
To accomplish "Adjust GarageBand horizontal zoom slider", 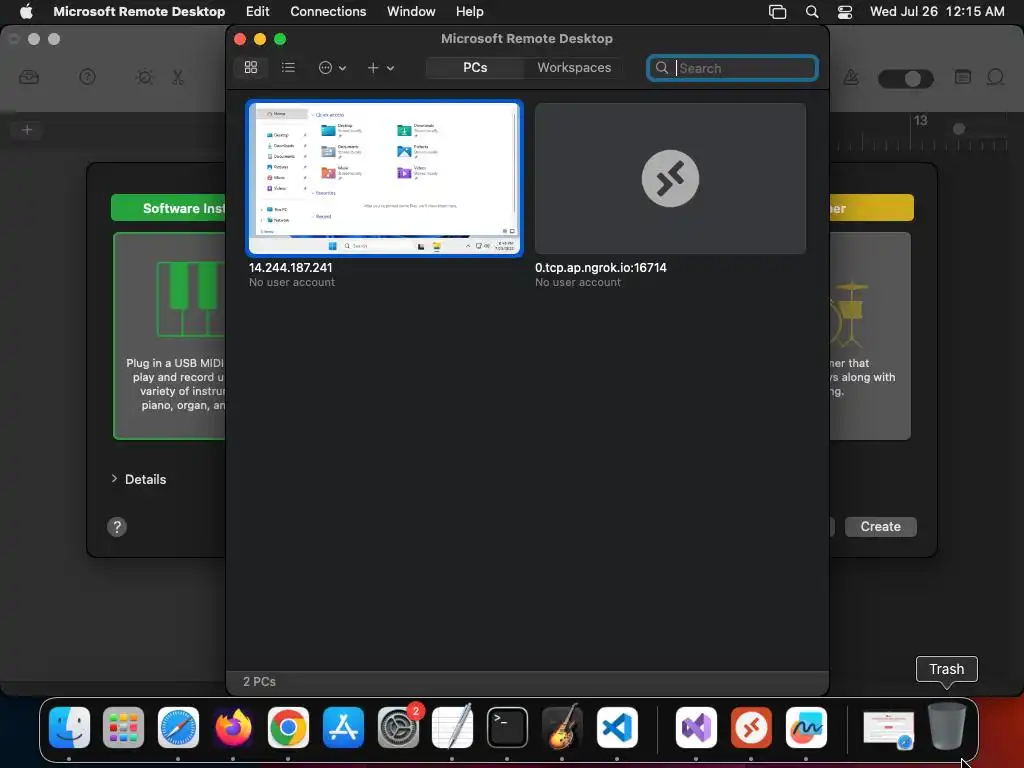I will click(x=959, y=129).
